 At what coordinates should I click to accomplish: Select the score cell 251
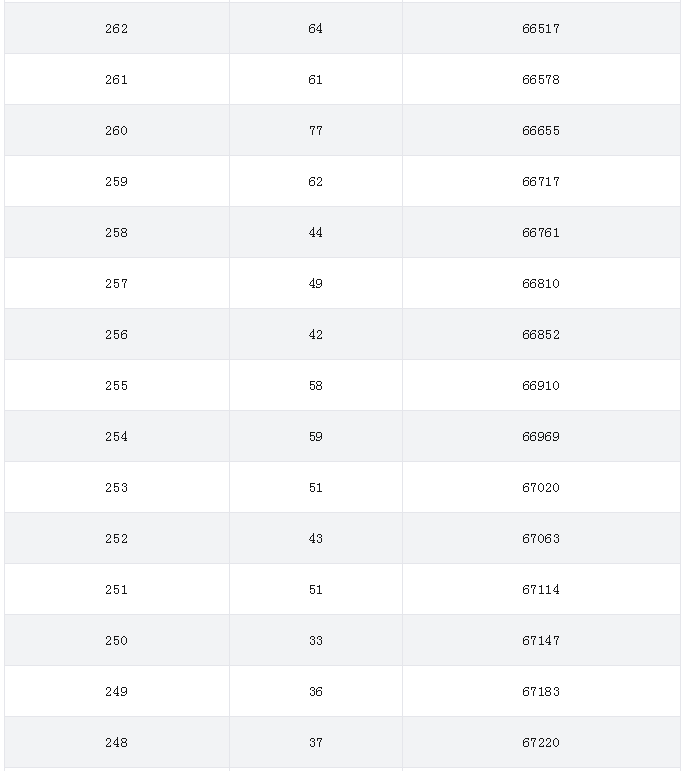click(117, 590)
